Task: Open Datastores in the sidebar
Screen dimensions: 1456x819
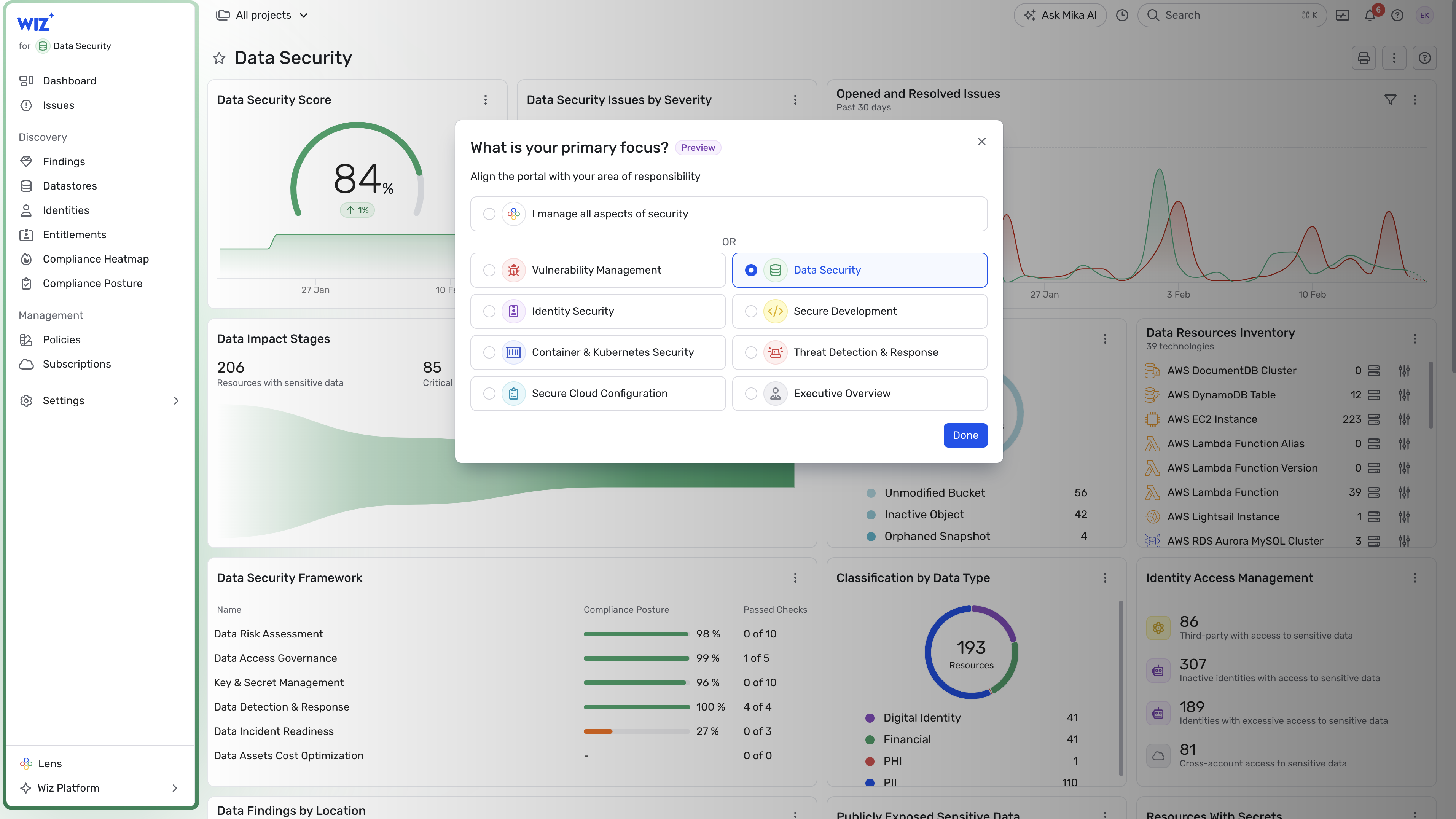Action: 70,186
